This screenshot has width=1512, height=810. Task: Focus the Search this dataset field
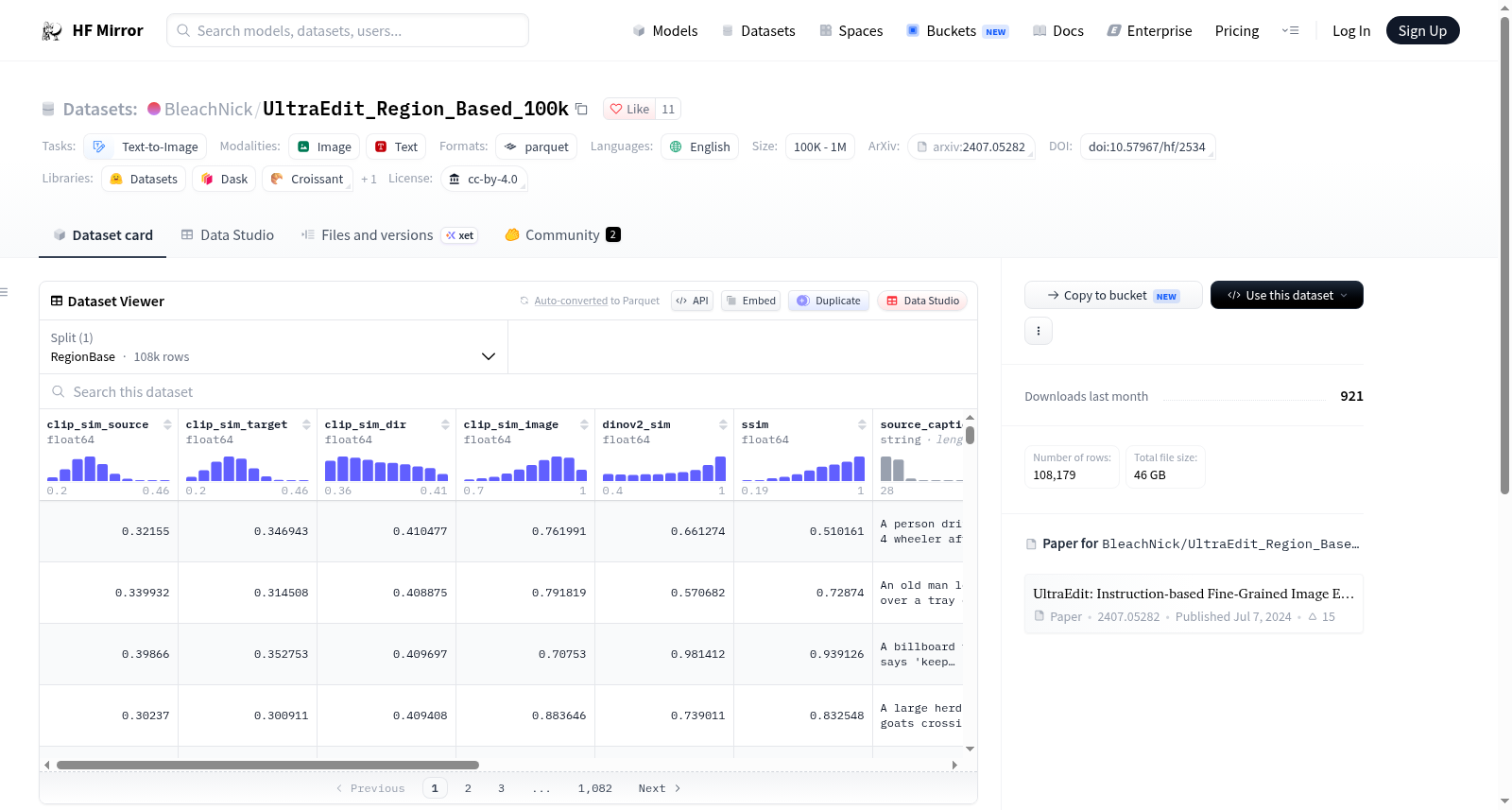click(x=508, y=392)
